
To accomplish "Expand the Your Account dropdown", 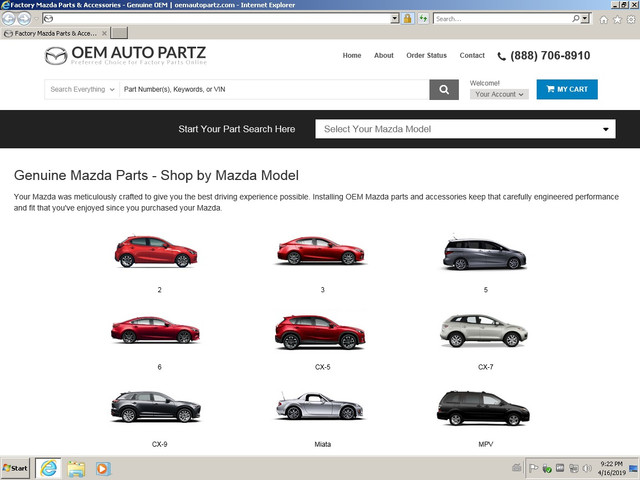I will [499, 94].
